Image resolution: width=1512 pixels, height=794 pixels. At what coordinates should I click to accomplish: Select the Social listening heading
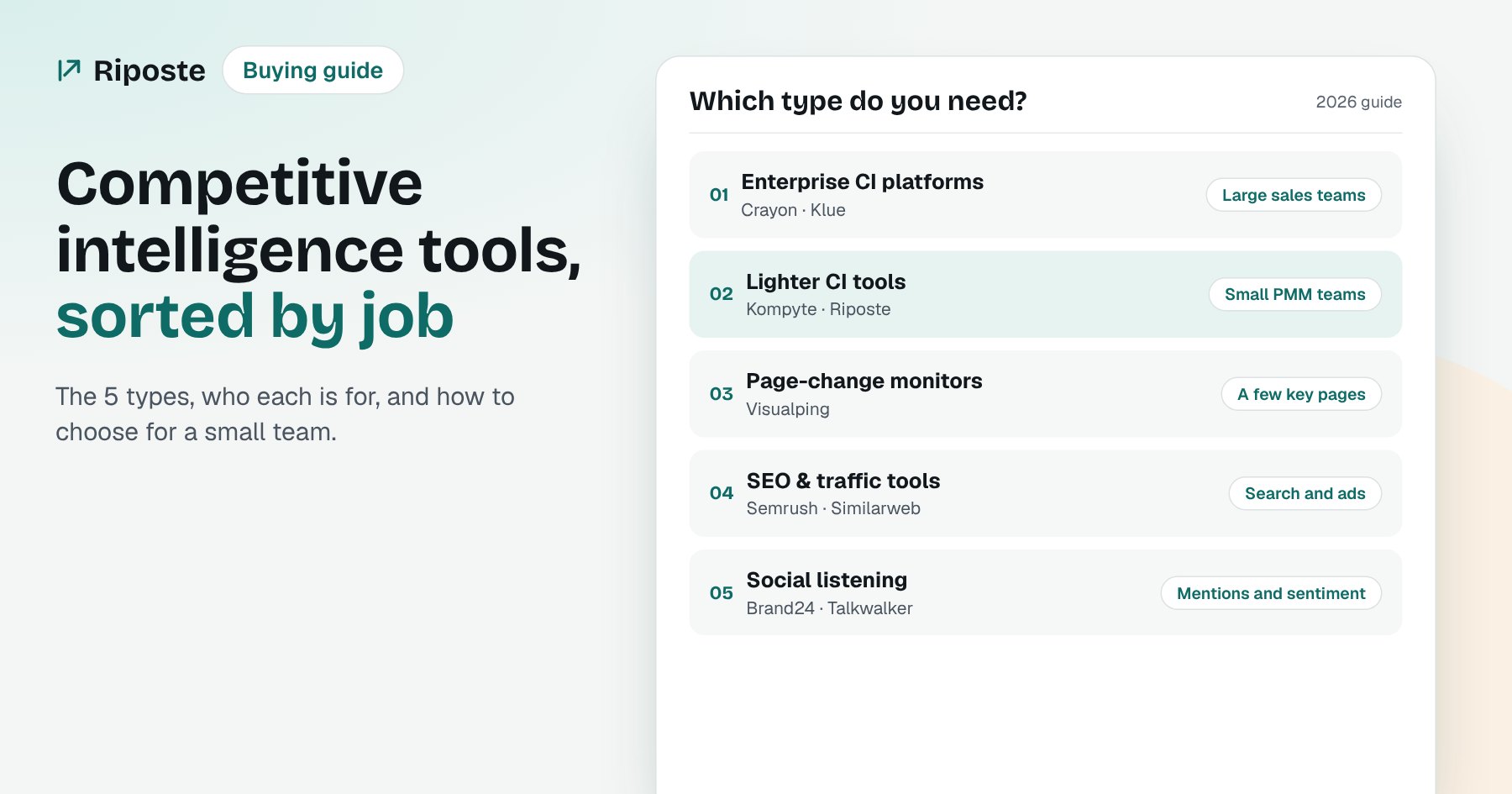tap(827, 580)
